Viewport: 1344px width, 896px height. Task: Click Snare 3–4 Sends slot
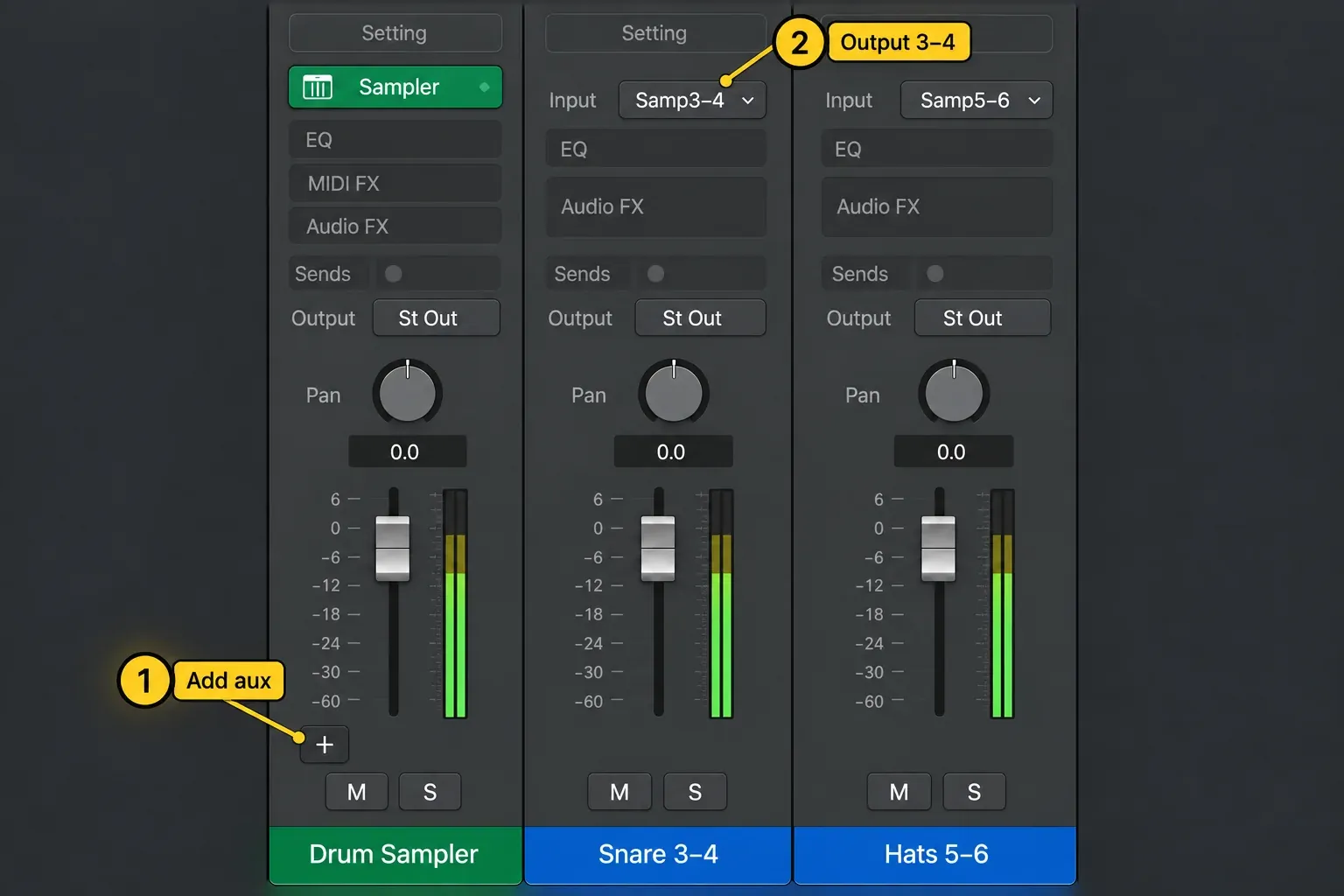coord(656,274)
